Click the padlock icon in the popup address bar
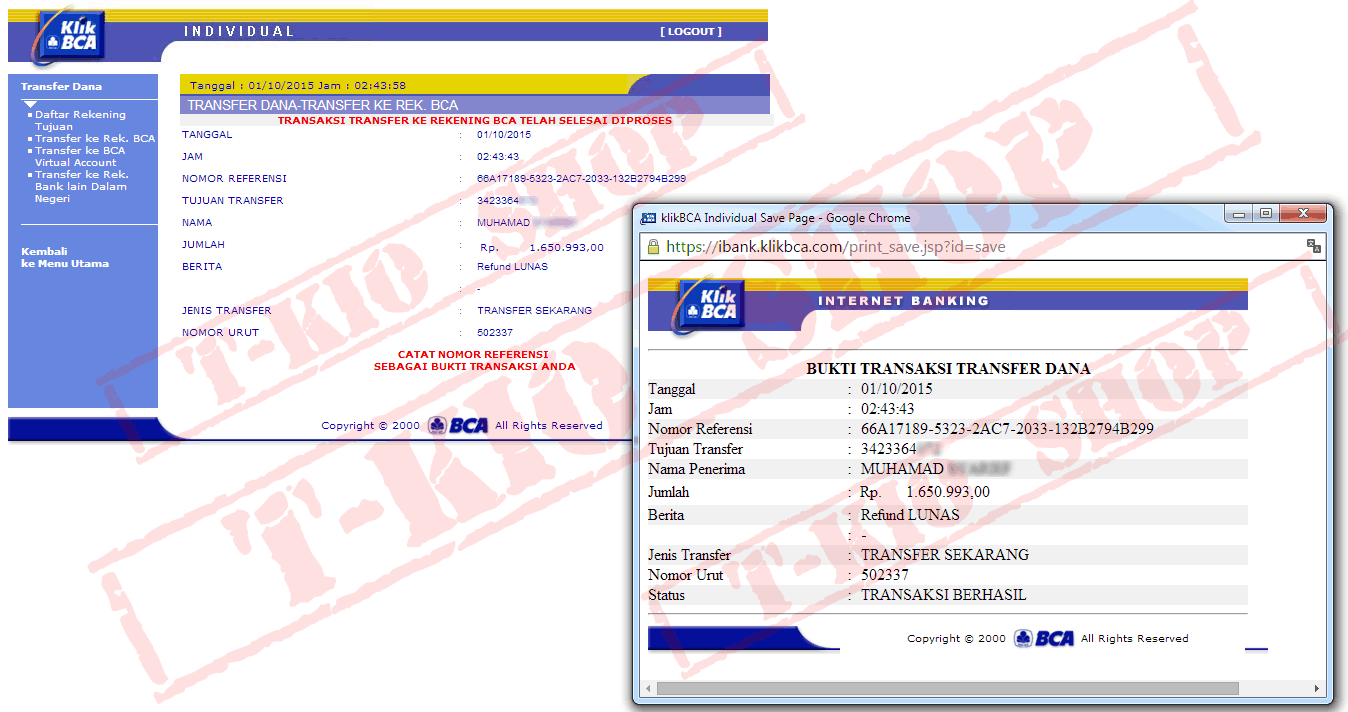 coord(653,247)
